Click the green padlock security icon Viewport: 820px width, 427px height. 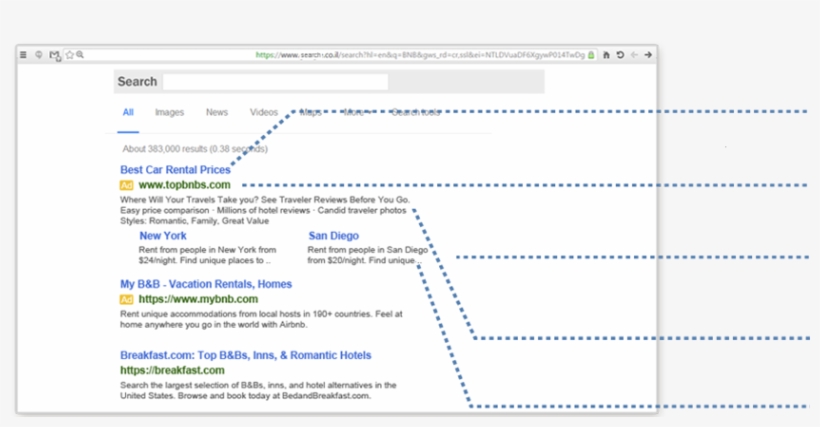[x=591, y=55]
